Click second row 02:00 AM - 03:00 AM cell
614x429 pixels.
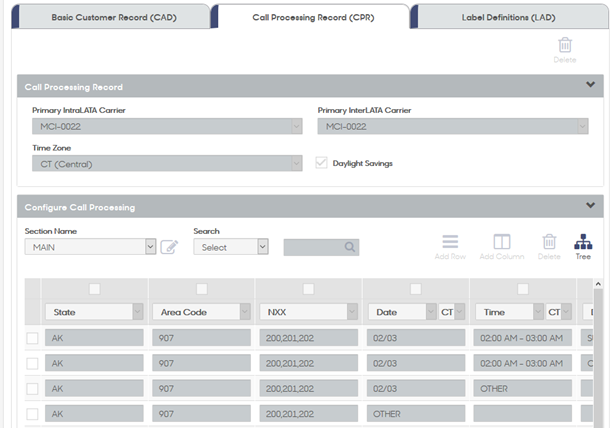[x=522, y=363]
